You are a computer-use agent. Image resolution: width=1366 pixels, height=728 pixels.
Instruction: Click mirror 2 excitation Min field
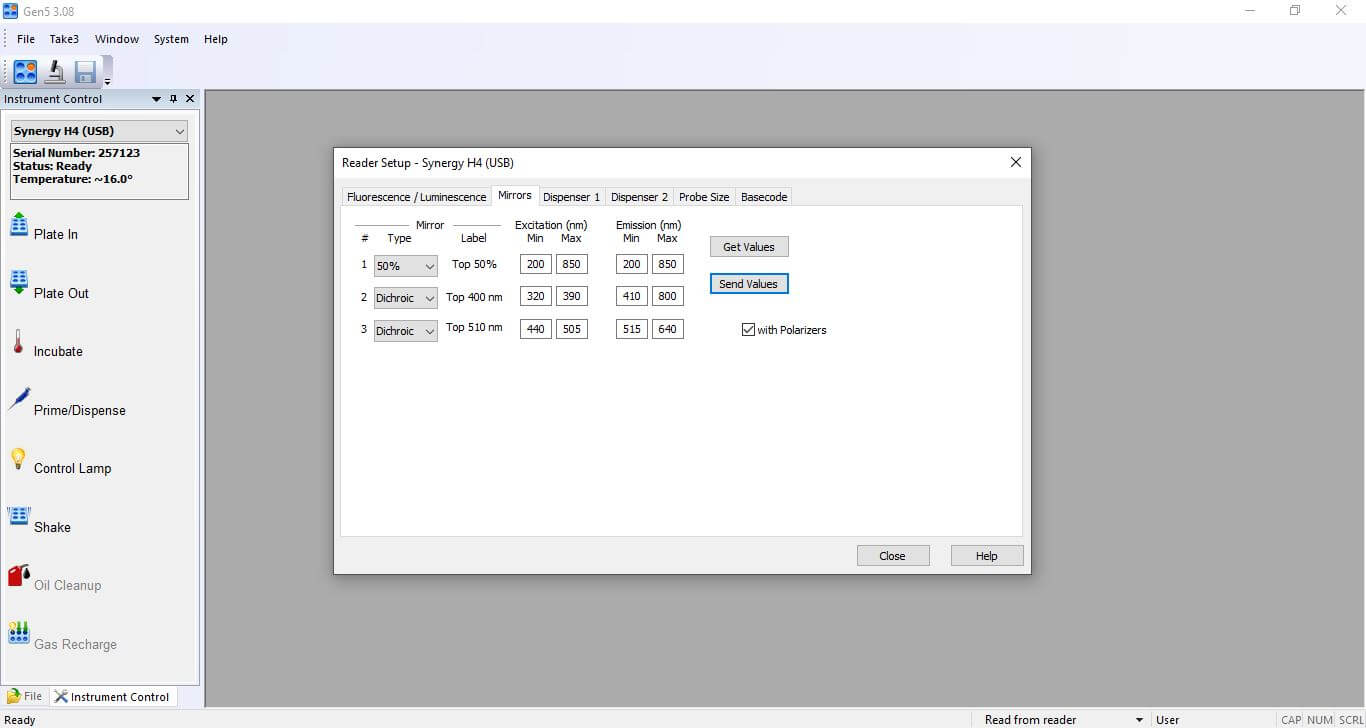pyautogui.click(x=535, y=296)
